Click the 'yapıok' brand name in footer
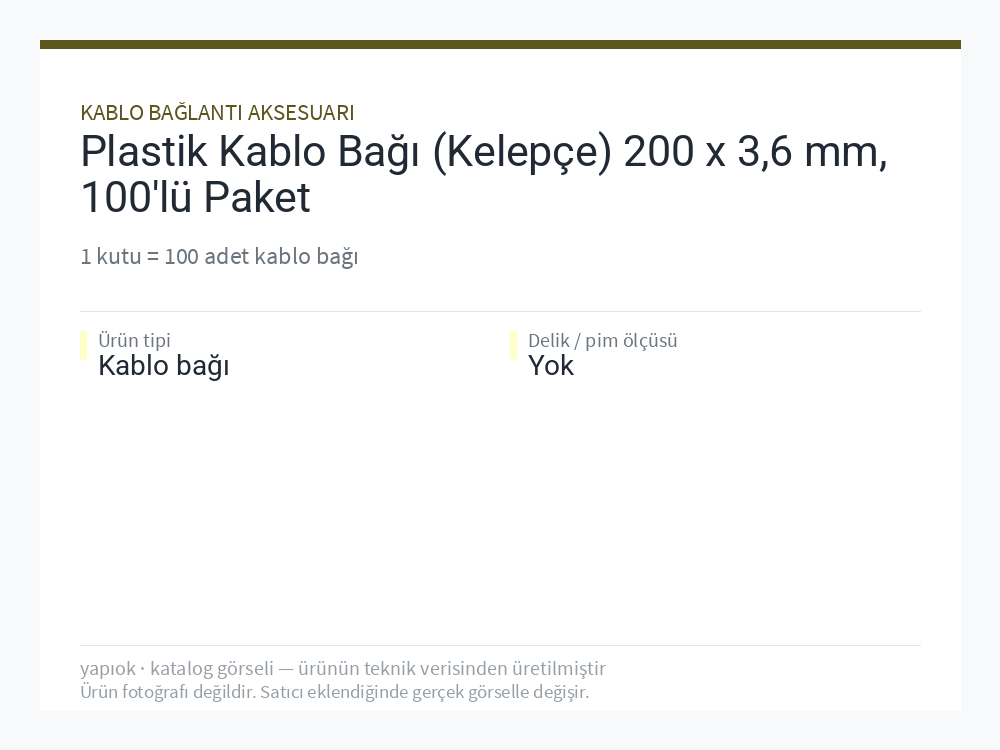 coord(108,668)
